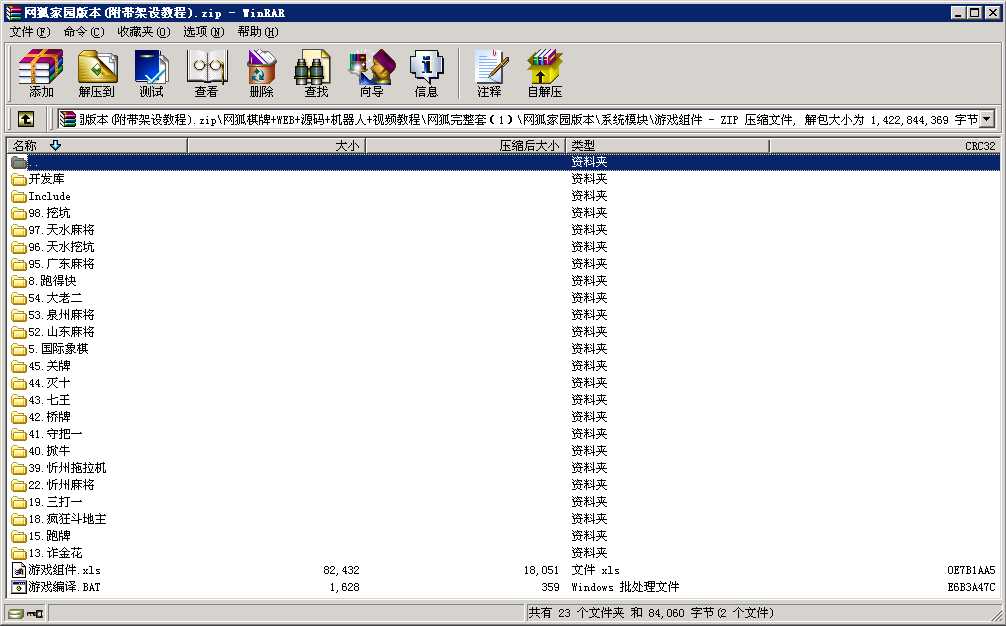
Task: Click the drive icon in status bar
Action: pos(17,614)
